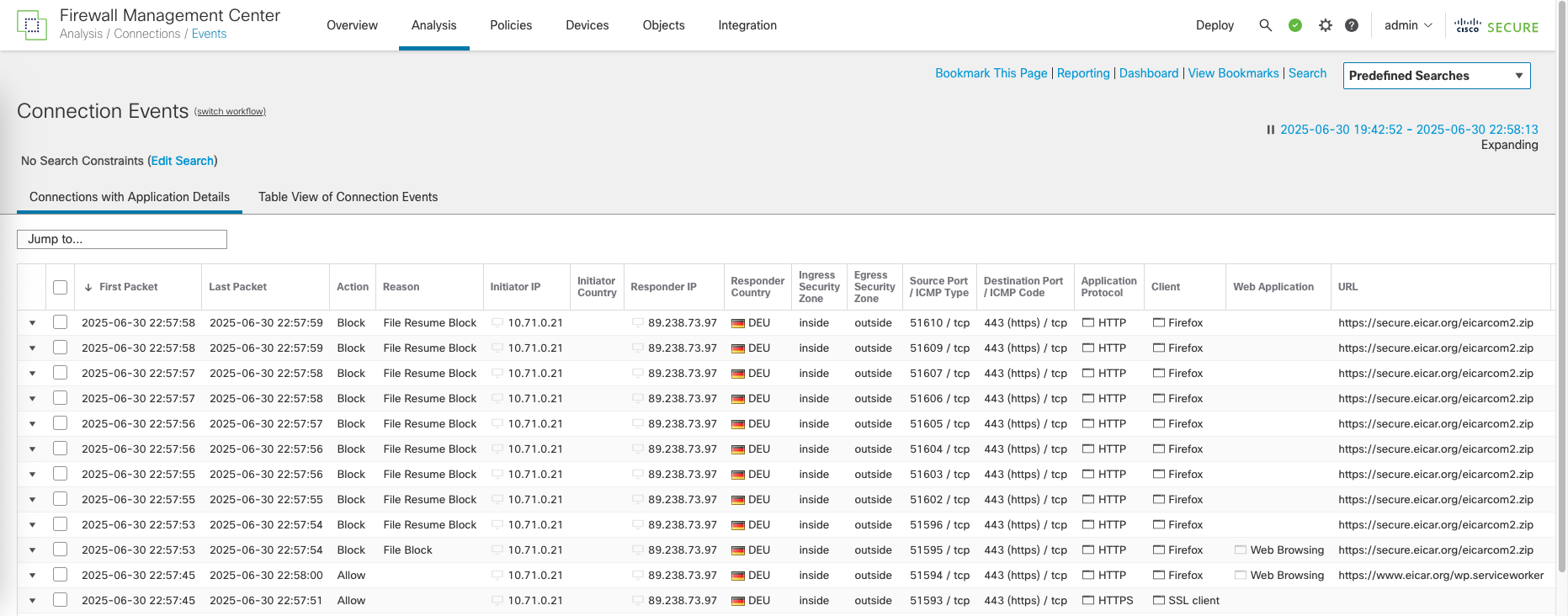Click the pause icon beside time range
Viewport: 1568px width, 616px height.
click(1271, 130)
